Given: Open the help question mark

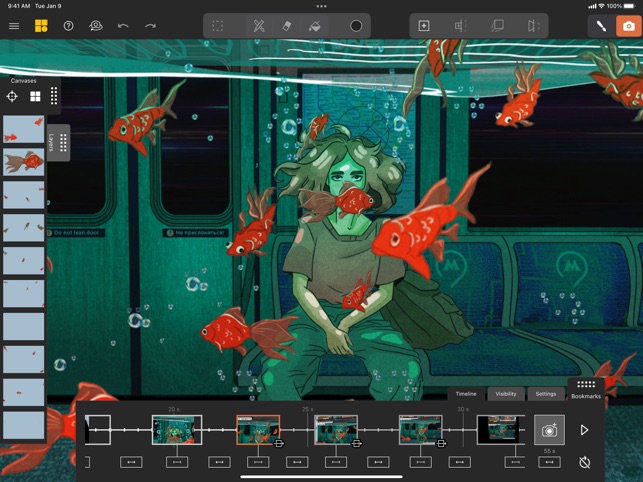Looking at the screenshot, I should pyautogui.click(x=68, y=26).
